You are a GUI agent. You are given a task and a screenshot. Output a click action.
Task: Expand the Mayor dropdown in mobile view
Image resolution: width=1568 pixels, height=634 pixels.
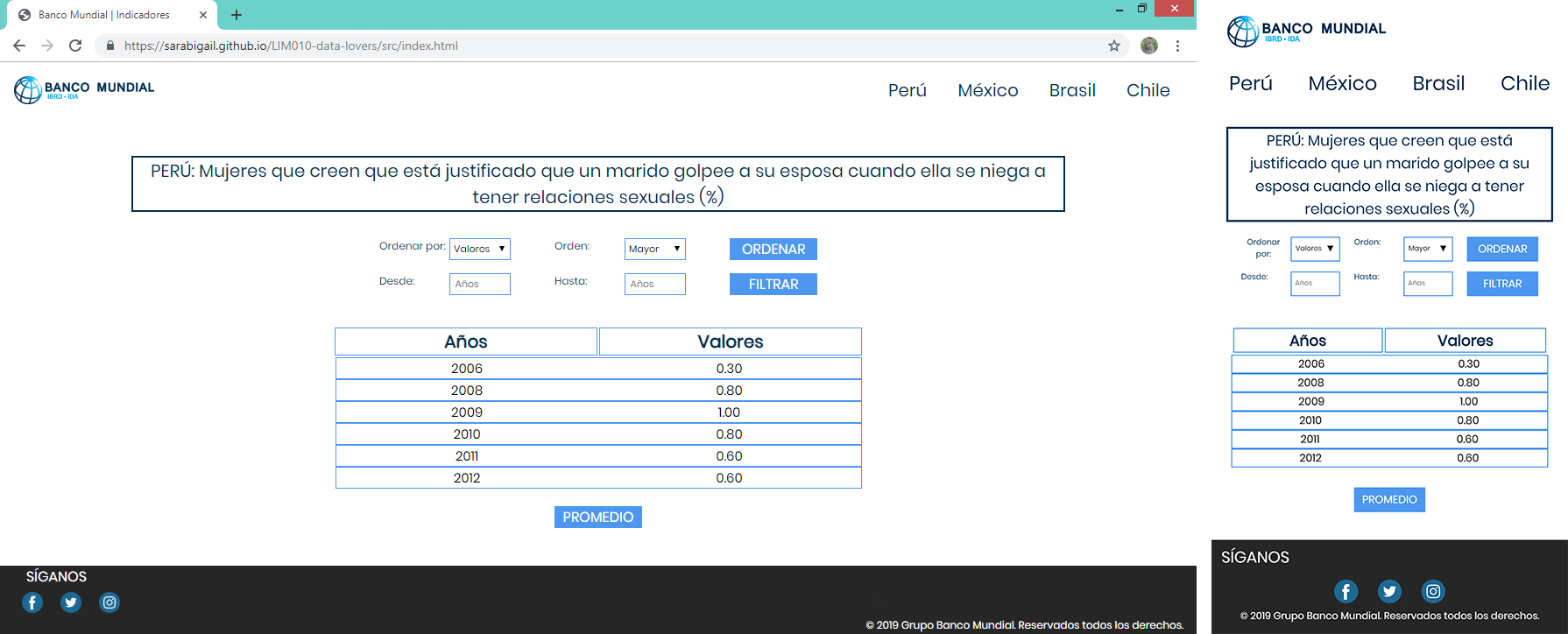click(1428, 249)
